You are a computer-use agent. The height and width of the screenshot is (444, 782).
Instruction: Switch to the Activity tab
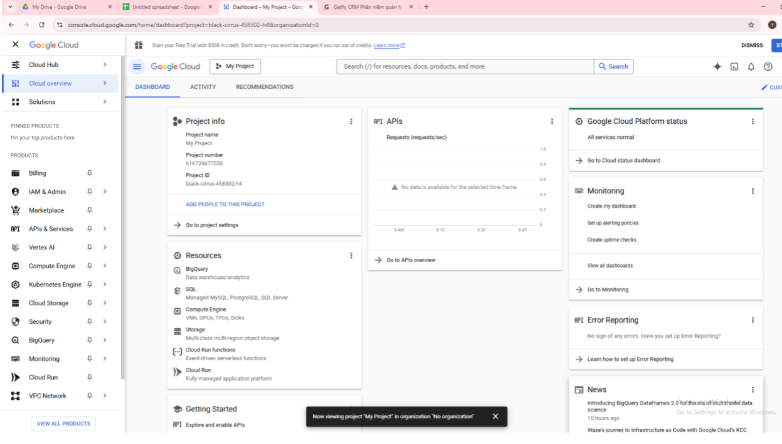(203, 87)
